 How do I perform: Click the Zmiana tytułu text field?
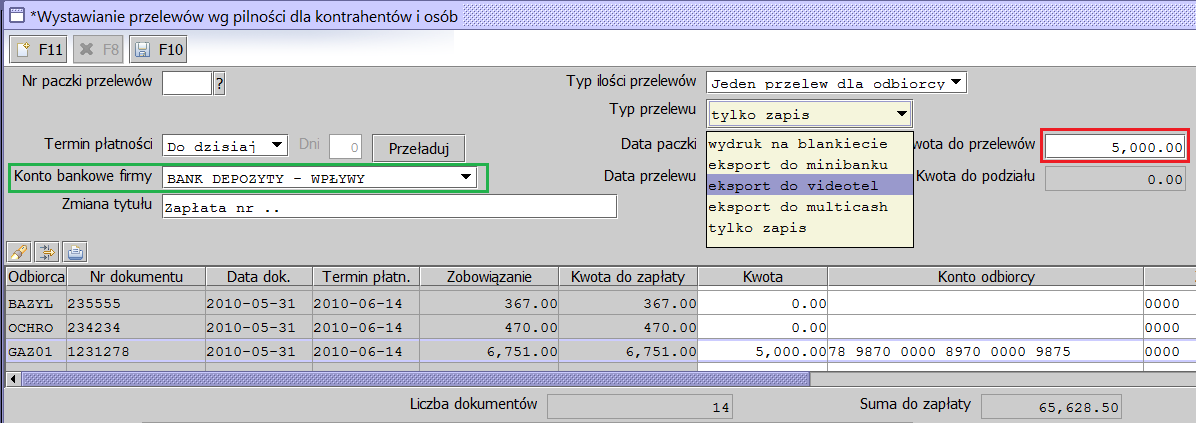pyautogui.click(x=389, y=207)
